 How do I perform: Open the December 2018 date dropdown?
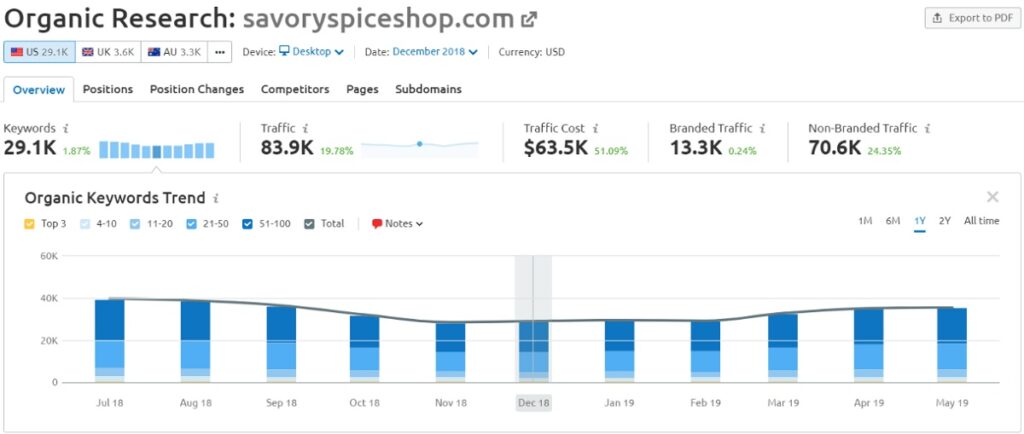coord(435,52)
